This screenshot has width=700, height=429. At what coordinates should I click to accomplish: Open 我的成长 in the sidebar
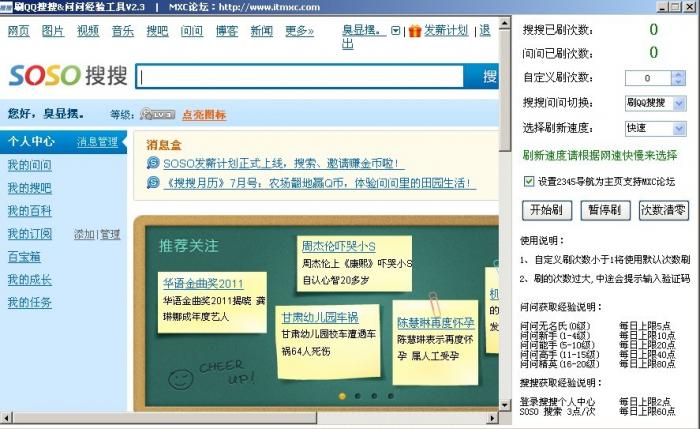click(29, 280)
